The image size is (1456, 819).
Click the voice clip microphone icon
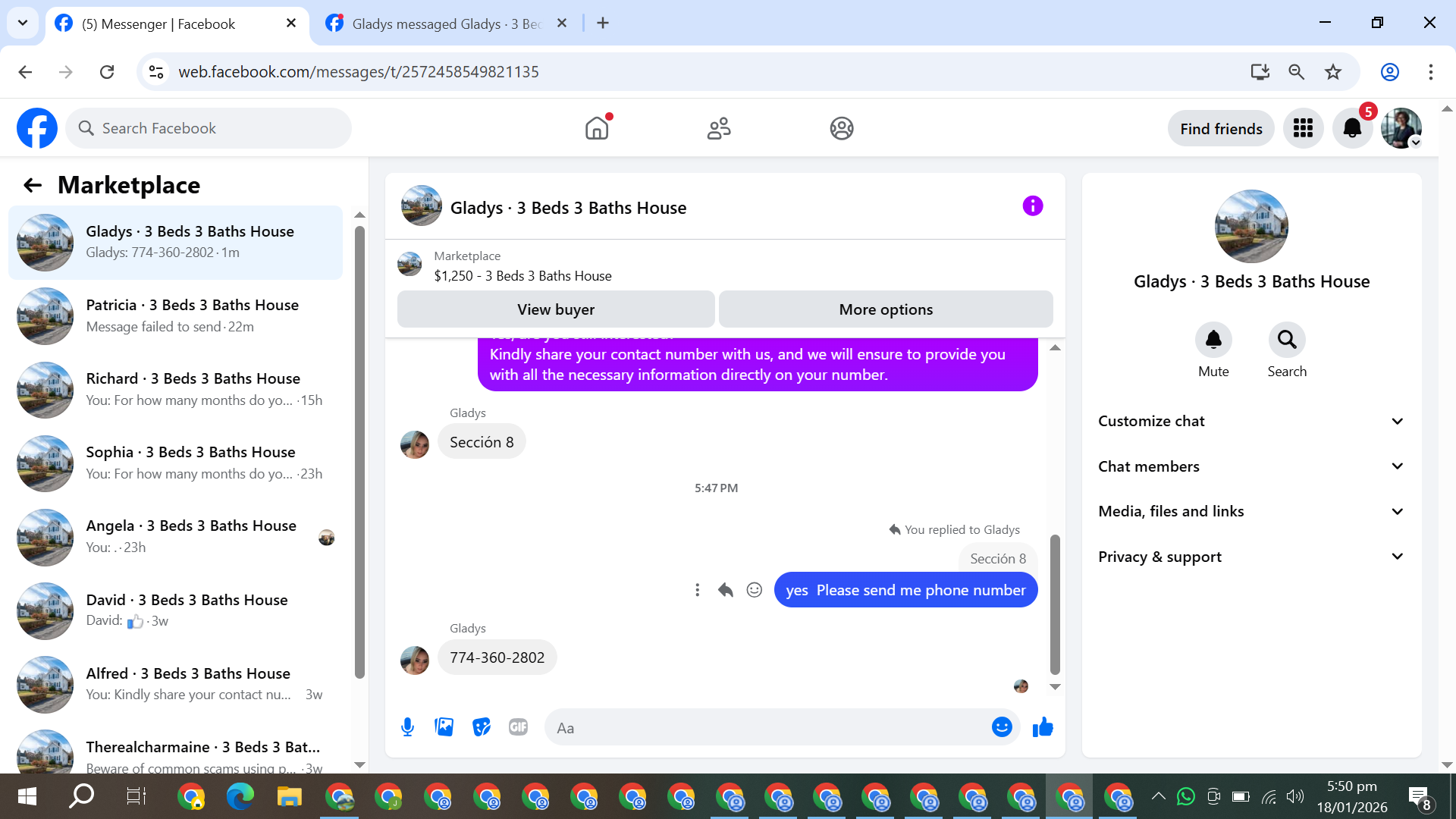coord(407,727)
